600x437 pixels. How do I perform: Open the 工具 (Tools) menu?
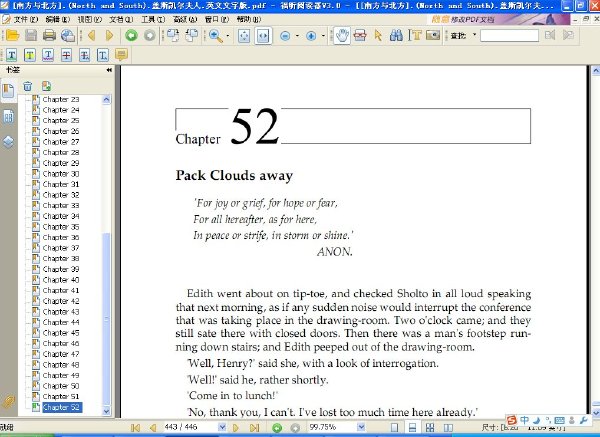point(153,19)
